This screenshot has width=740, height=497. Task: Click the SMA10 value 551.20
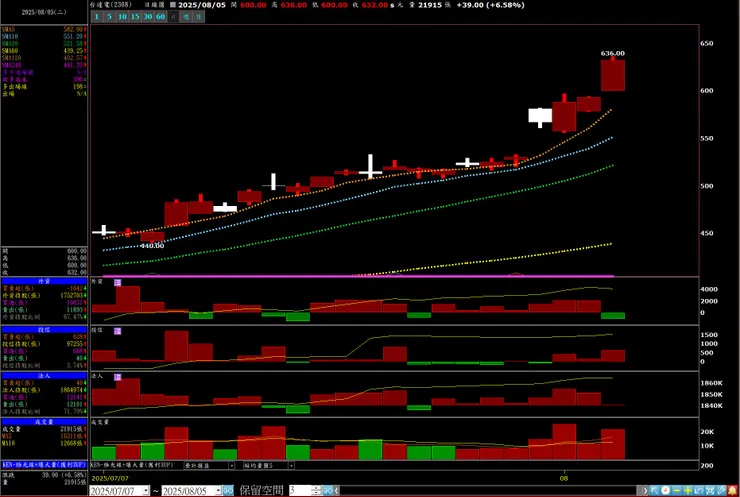click(x=74, y=36)
